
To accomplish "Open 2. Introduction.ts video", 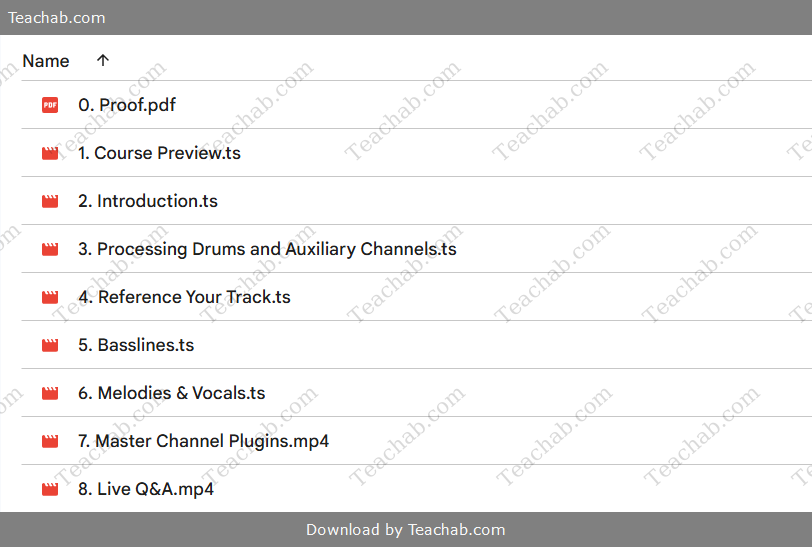I will coord(148,201).
